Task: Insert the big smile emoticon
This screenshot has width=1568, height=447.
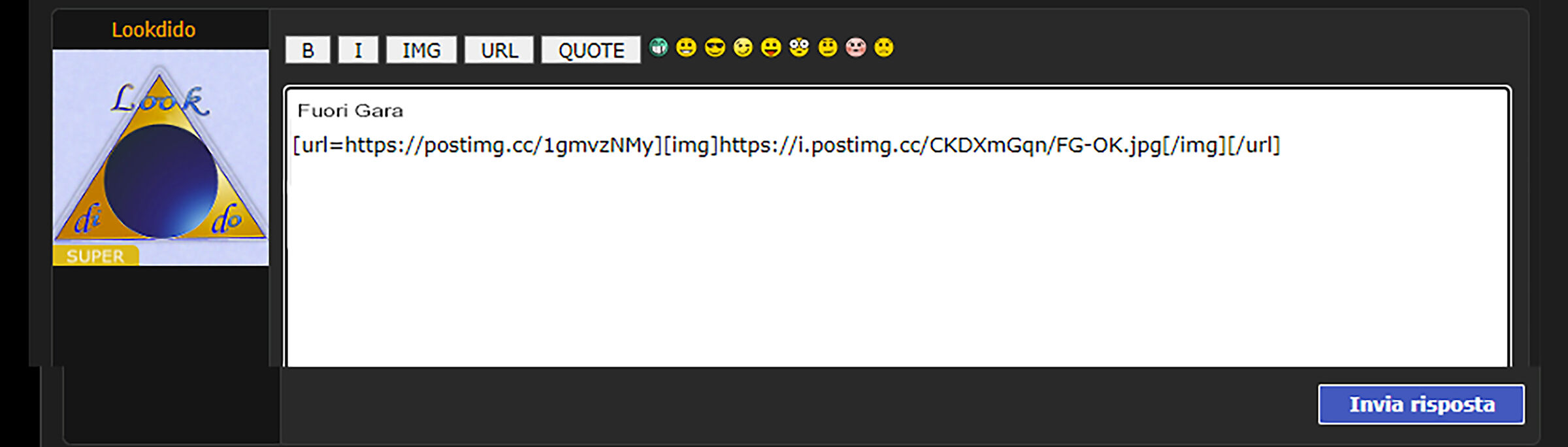Action: [x=686, y=48]
